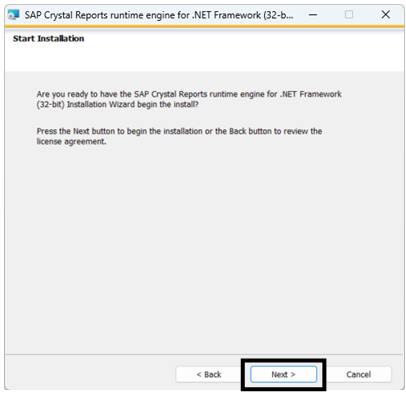Click the installer icon in title bar
This screenshot has width=406, height=395.
tap(14, 15)
